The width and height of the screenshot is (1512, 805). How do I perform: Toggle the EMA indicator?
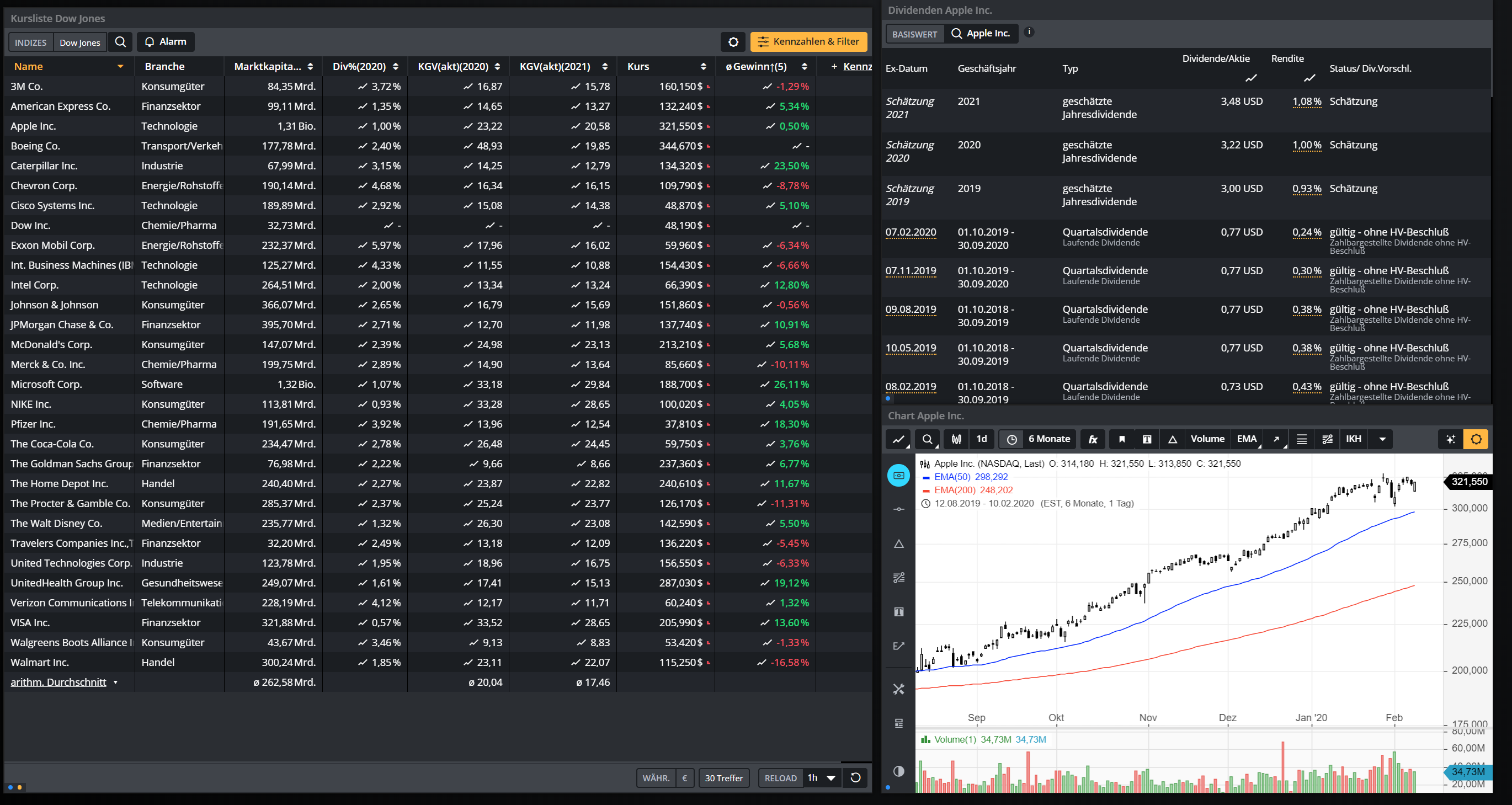(1247, 439)
